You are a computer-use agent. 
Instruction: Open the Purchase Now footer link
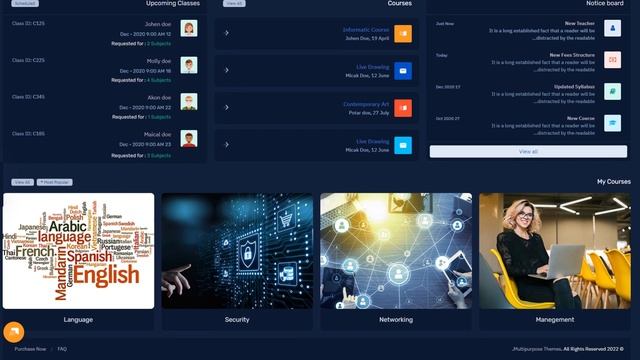pos(30,349)
